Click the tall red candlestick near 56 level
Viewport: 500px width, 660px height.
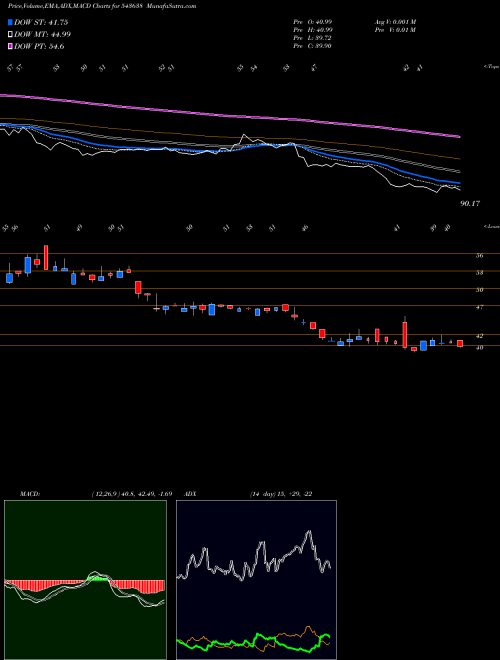point(46,257)
